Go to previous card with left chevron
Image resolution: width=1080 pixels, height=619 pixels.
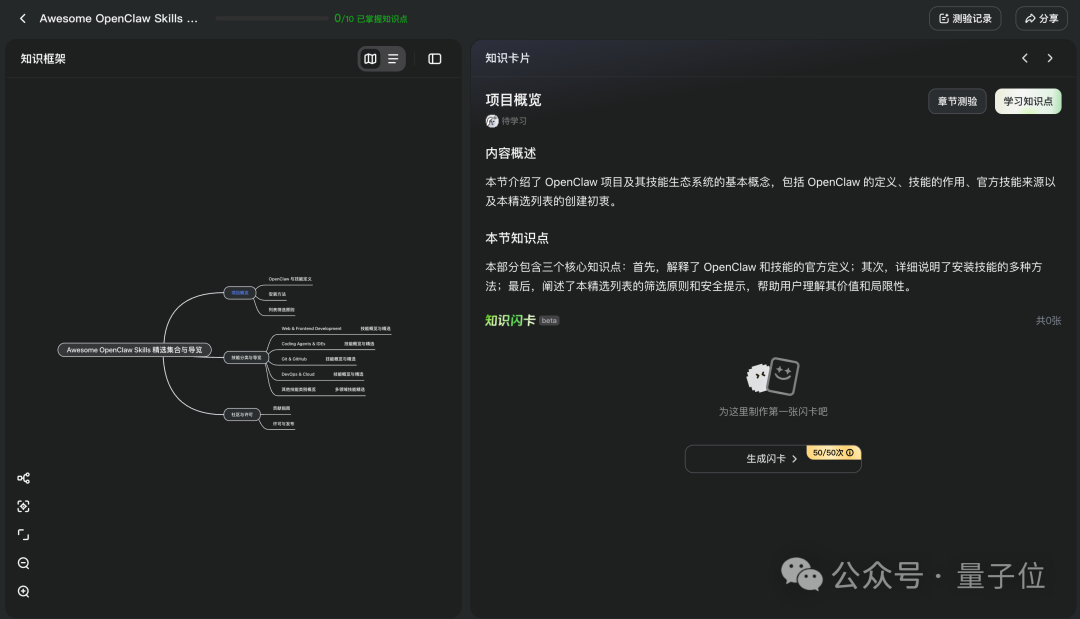(1023, 58)
